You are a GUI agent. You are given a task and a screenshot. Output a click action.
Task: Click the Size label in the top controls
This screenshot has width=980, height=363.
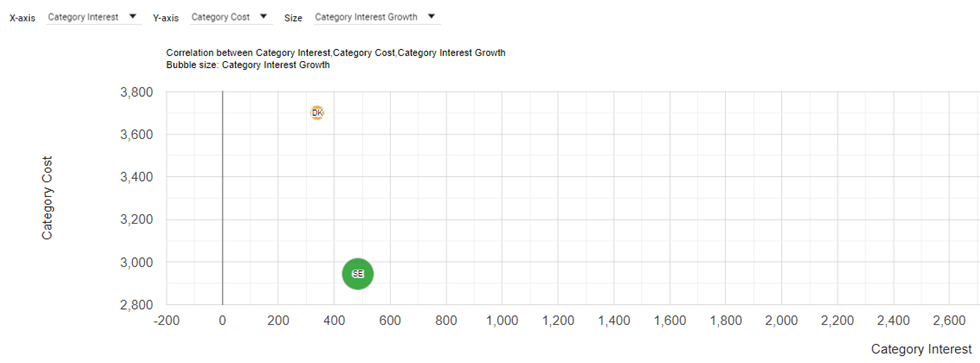(x=293, y=18)
